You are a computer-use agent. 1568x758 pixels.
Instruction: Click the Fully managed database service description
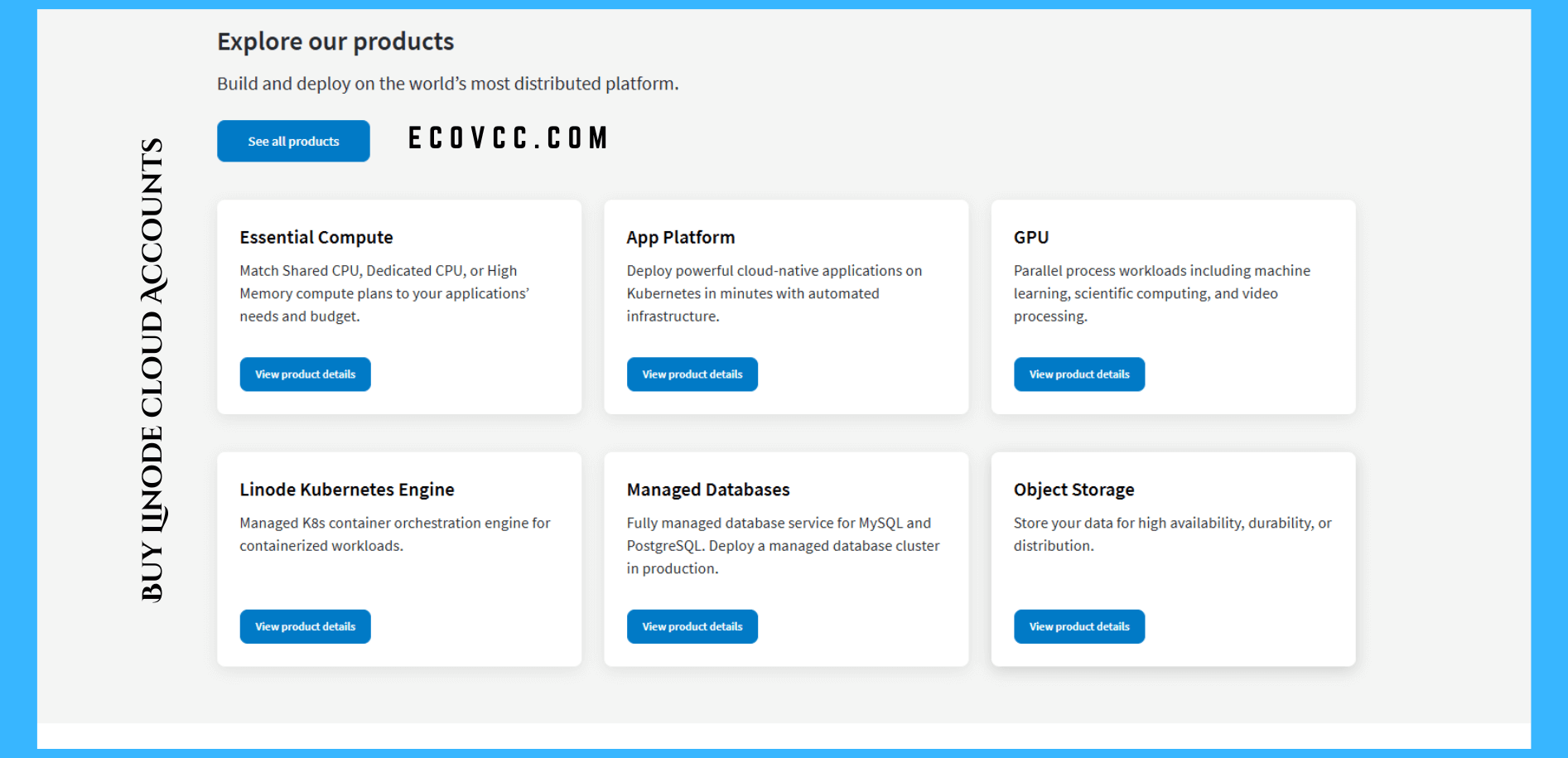(x=782, y=546)
